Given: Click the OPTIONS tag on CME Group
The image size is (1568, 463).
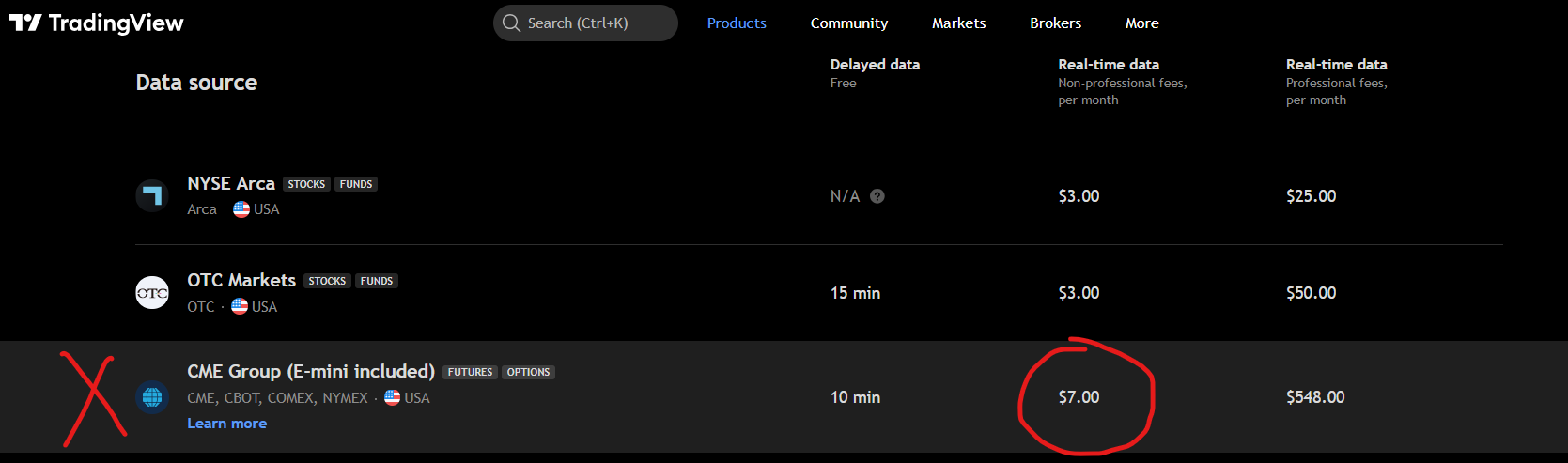Looking at the screenshot, I should click(x=528, y=372).
